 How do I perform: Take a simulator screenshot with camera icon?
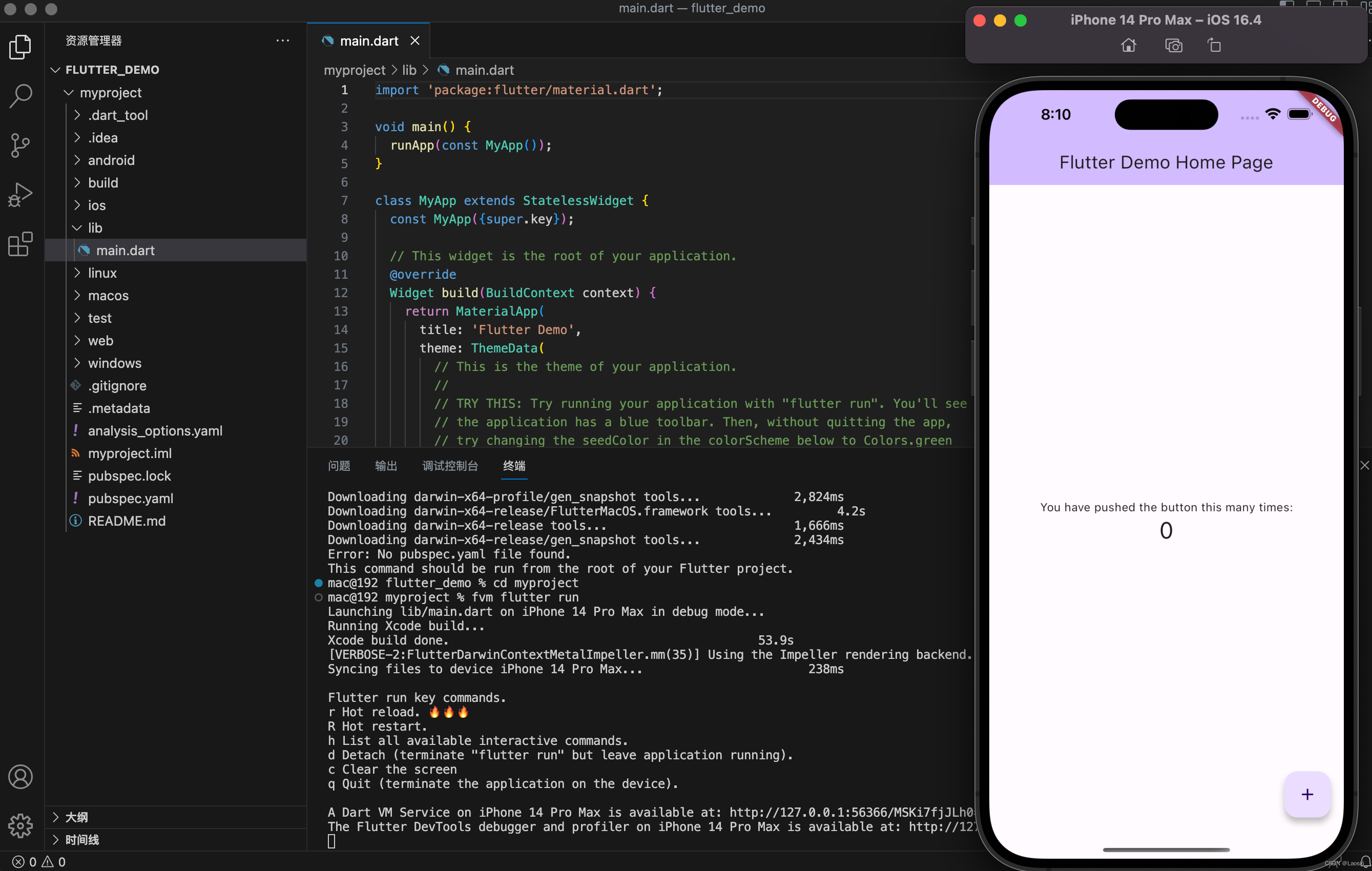[1173, 46]
